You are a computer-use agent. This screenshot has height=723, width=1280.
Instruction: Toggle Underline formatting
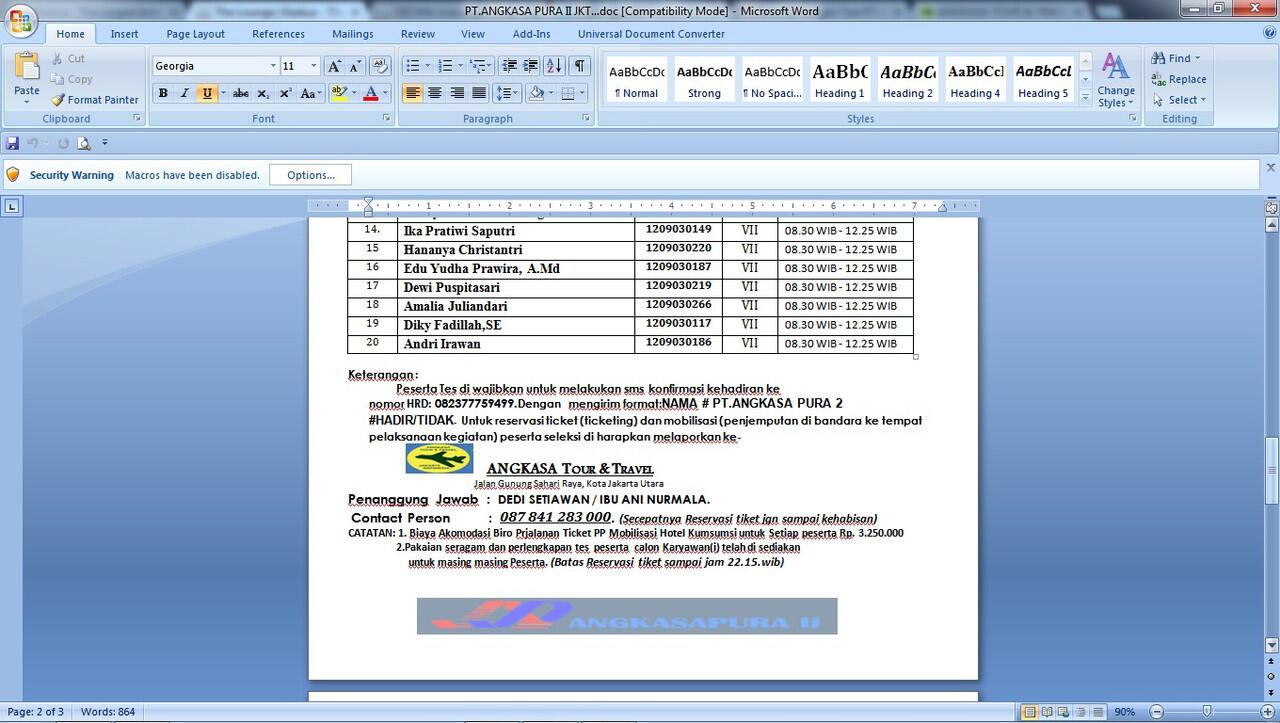207,93
